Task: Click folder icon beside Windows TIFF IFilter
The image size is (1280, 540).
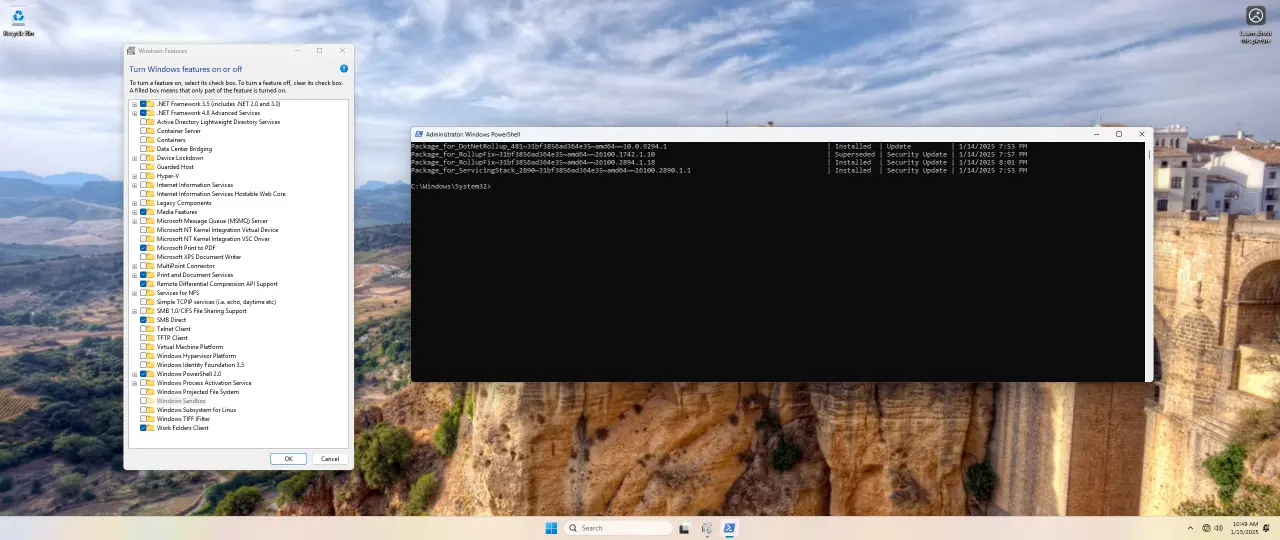Action: coord(151,419)
